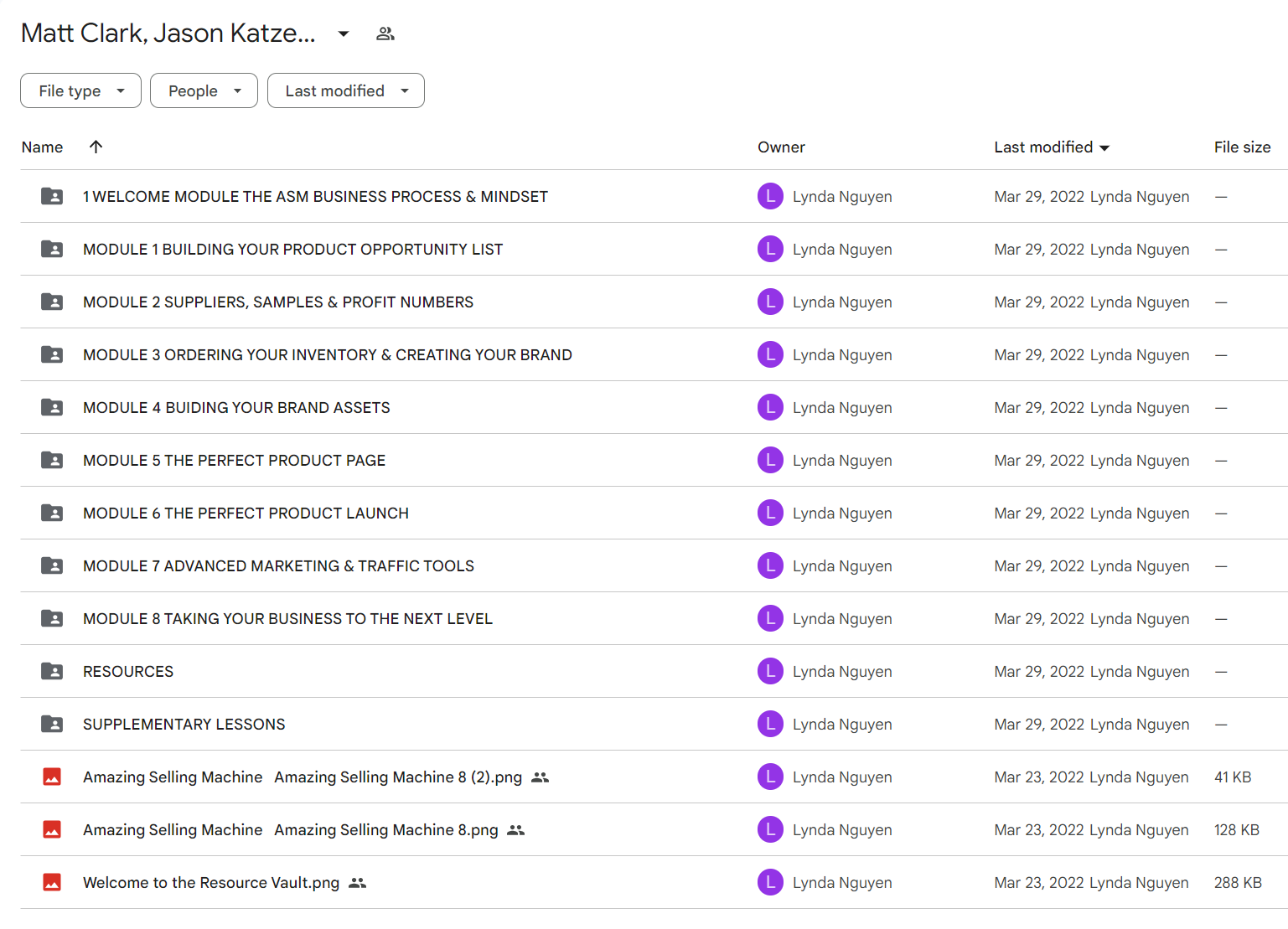The width and height of the screenshot is (1288, 929).
Task: Select Welcome to the Resource Vault.png file name
Action: [x=211, y=883]
